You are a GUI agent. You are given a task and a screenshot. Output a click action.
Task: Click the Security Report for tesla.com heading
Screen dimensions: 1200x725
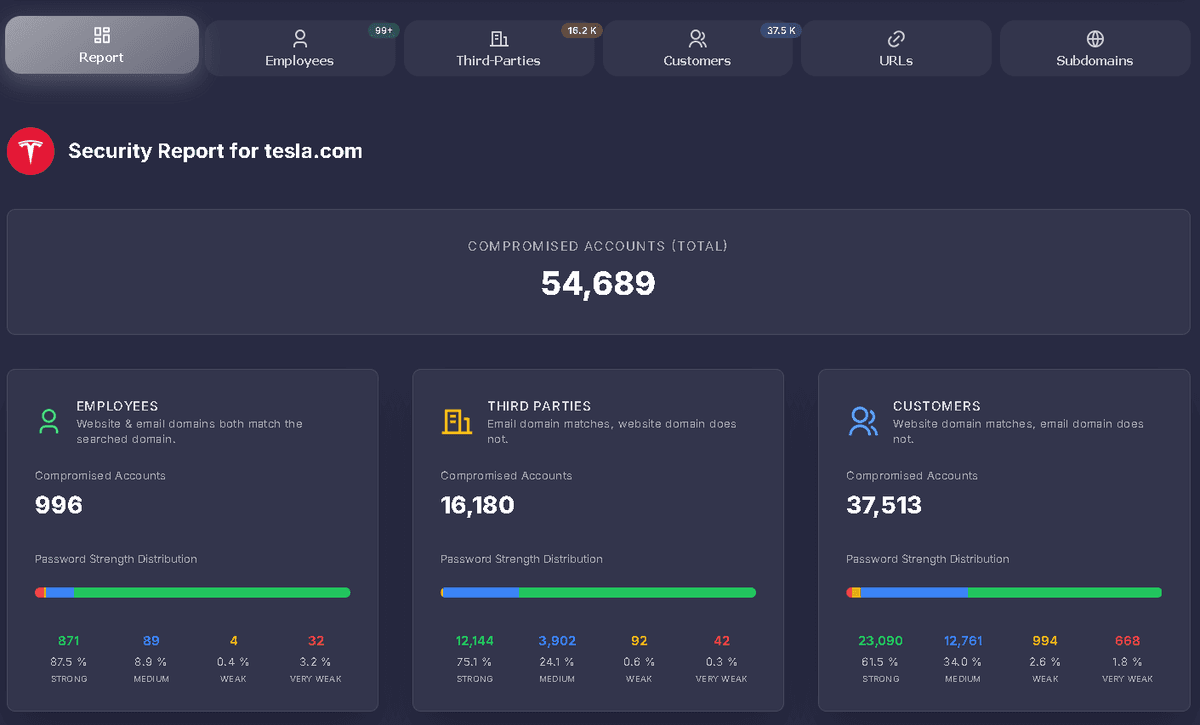pyautogui.click(x=215, y=151)
